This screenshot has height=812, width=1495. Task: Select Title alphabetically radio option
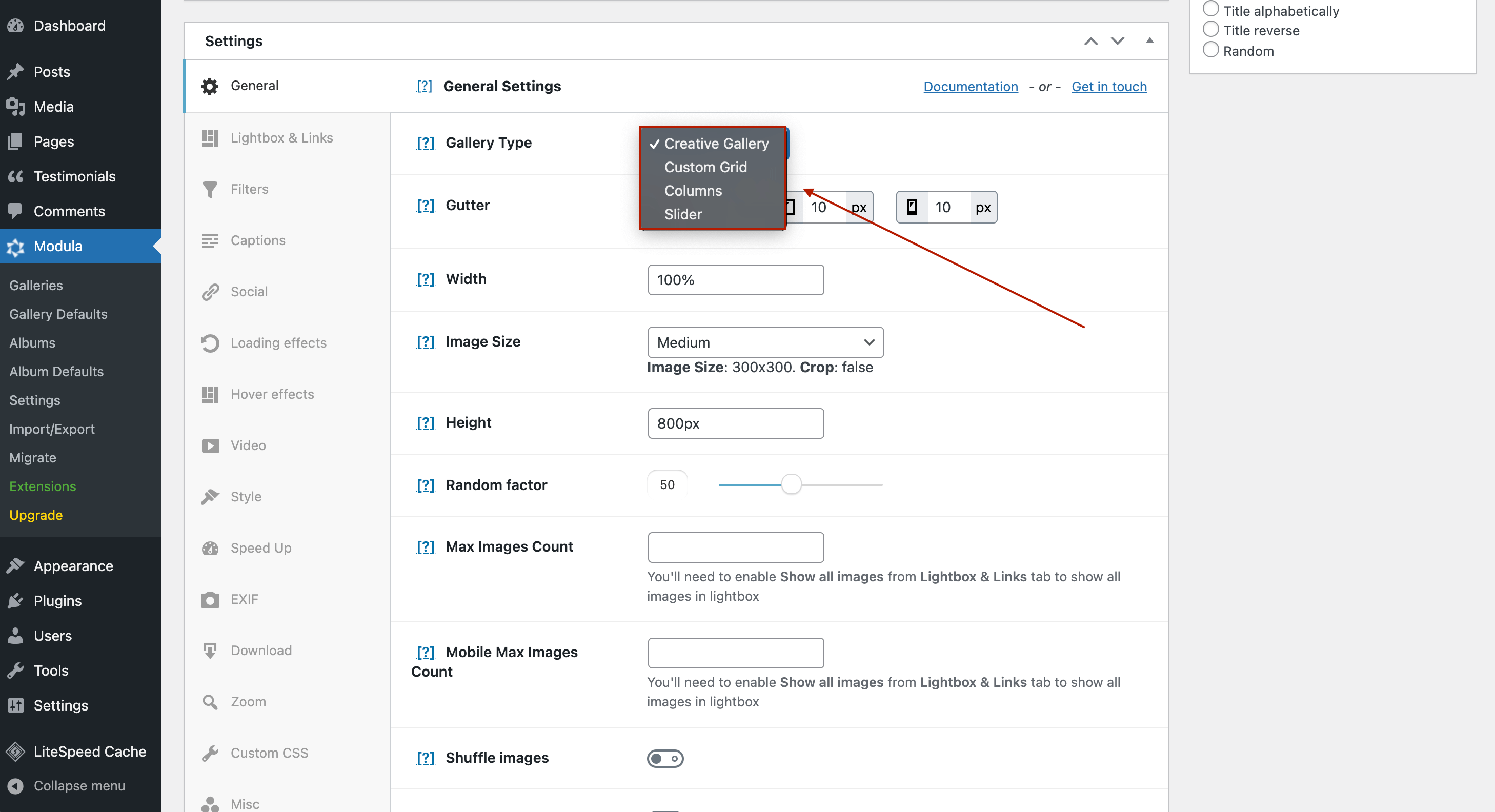tap(1210, 9)
